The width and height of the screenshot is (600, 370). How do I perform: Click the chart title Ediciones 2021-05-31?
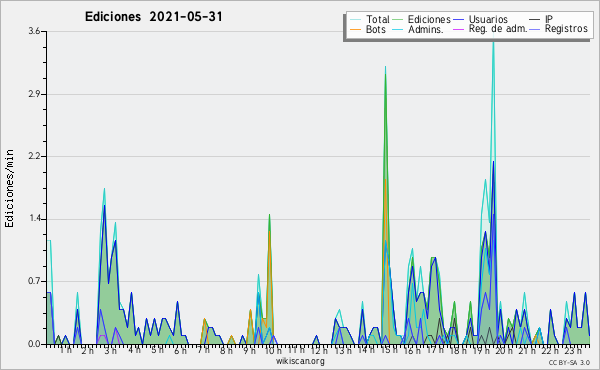(153, 17)
